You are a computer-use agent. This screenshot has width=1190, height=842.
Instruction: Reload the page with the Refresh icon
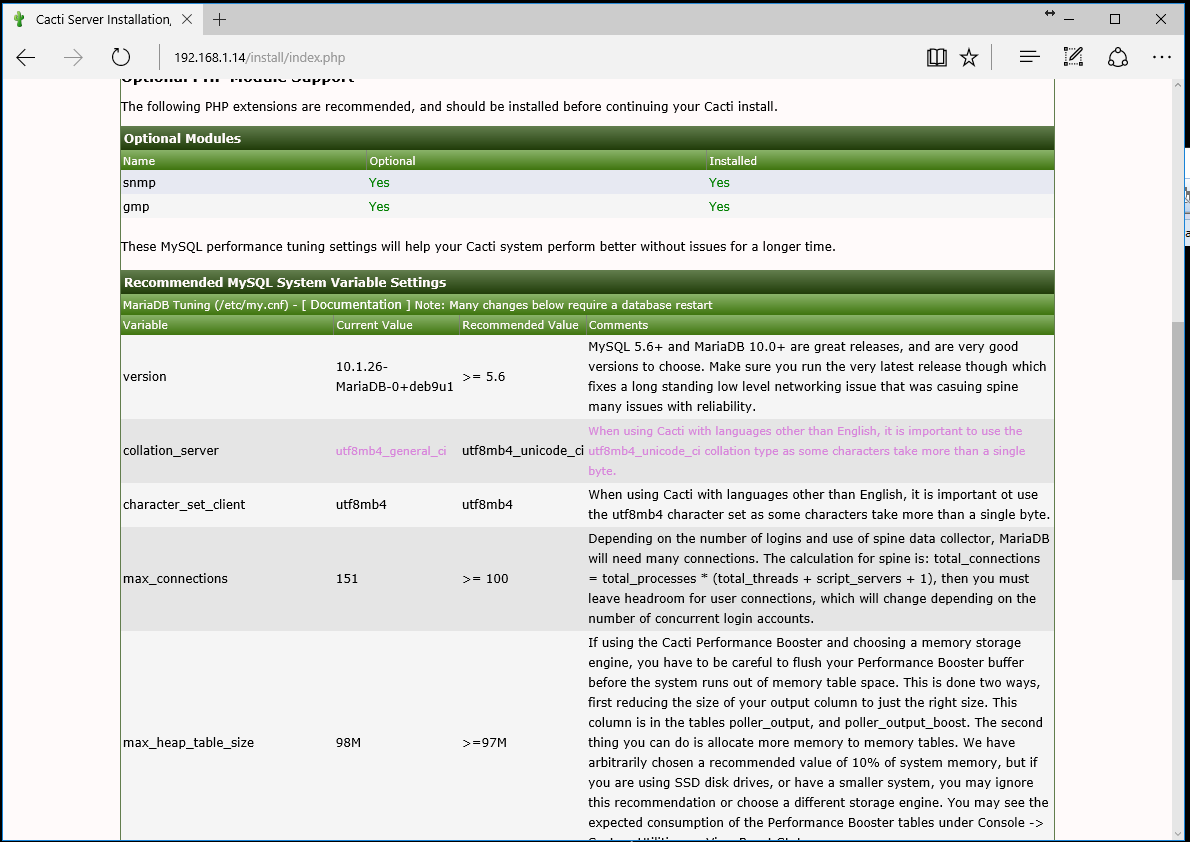click(x=121, y=57)
